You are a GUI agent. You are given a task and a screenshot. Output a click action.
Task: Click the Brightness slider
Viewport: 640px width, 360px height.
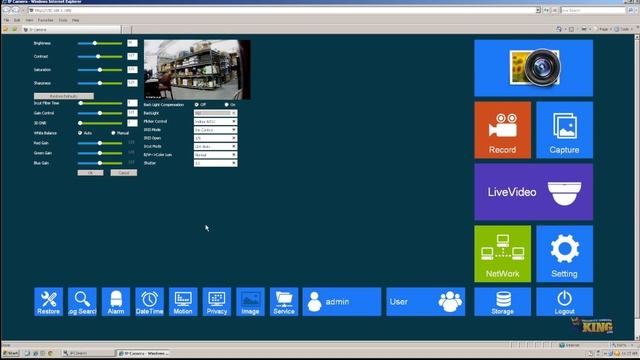(x=100, y=43)
